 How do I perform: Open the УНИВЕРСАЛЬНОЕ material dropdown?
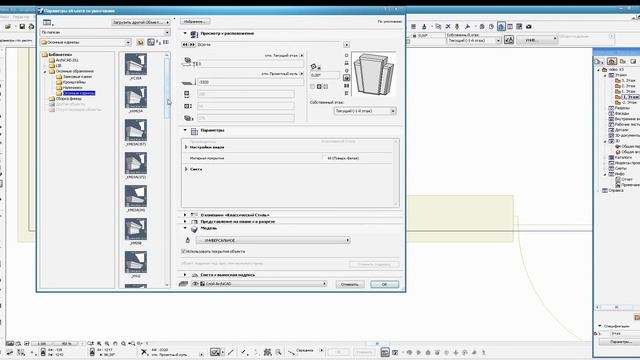[x=273, y=240]
